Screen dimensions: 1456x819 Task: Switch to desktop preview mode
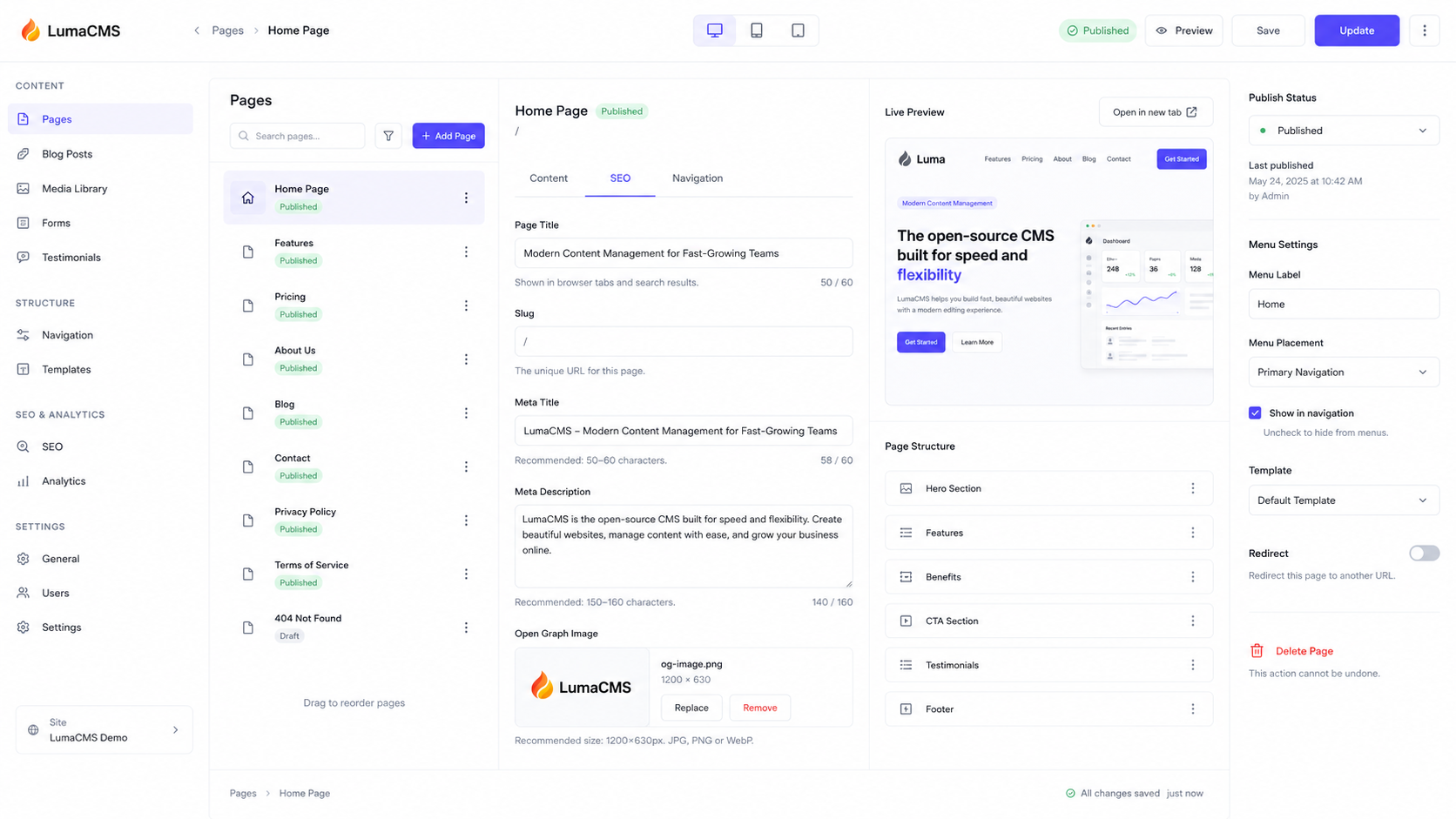pyautogui.click(x=715, y=30)
